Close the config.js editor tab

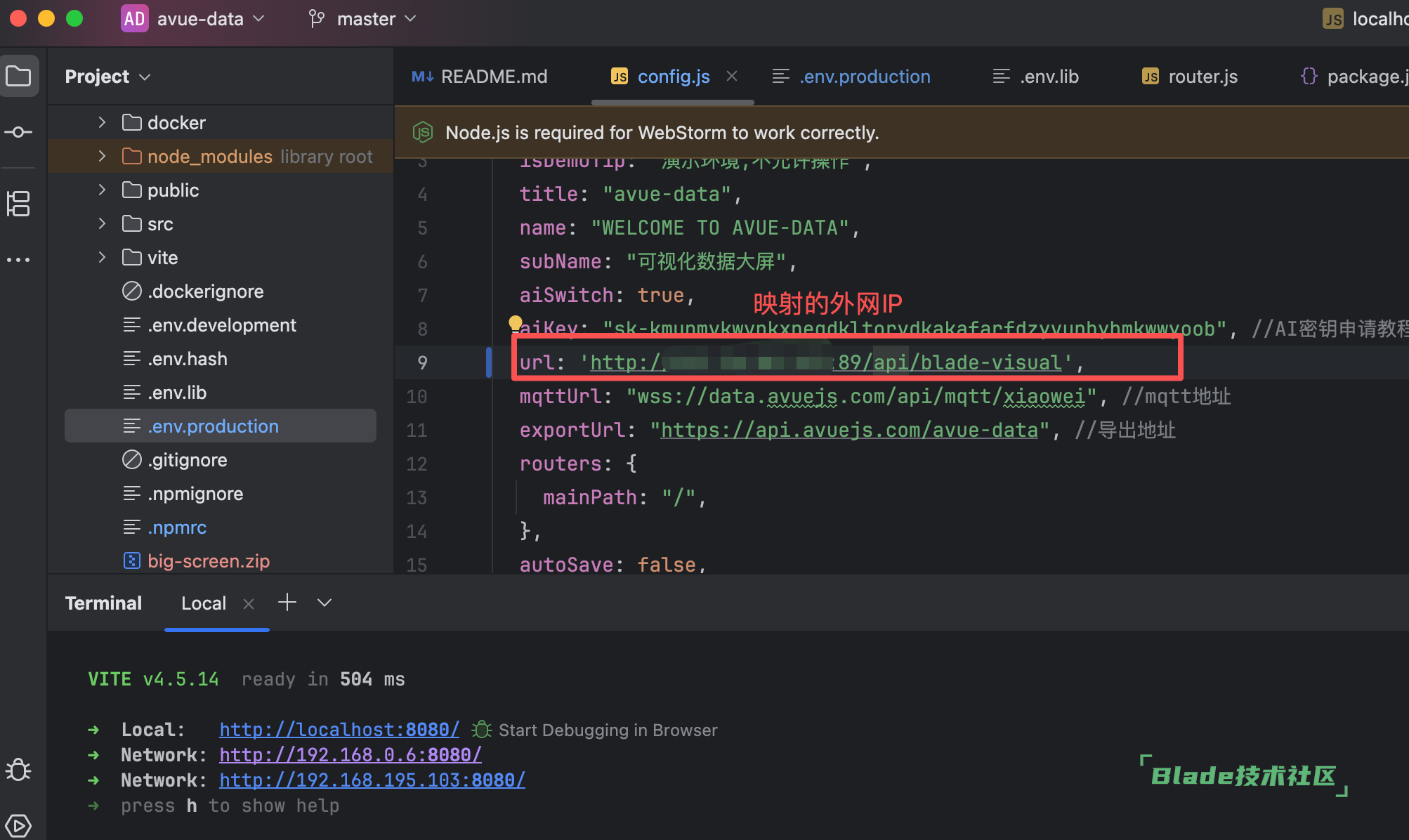(x=732, y=76)
